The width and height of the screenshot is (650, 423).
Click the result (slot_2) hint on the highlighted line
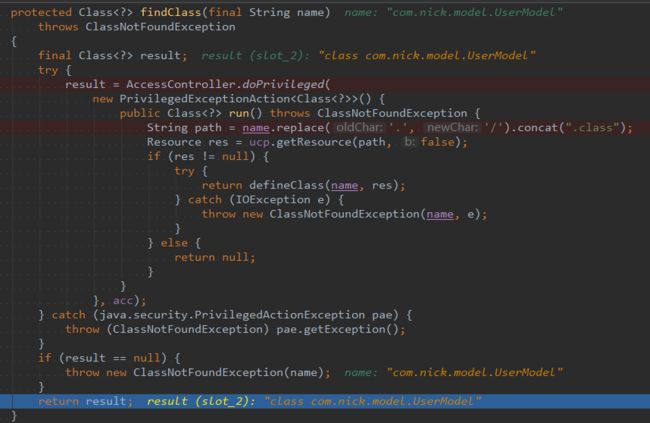coord(314,401)
